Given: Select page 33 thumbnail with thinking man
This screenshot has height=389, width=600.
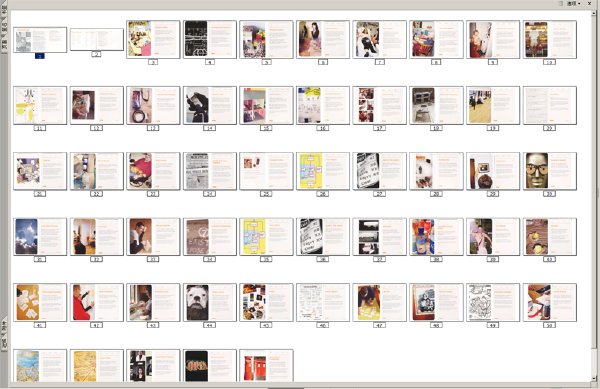Looking at the screenshot, I should pyautogui.click(x=153, y=237).
